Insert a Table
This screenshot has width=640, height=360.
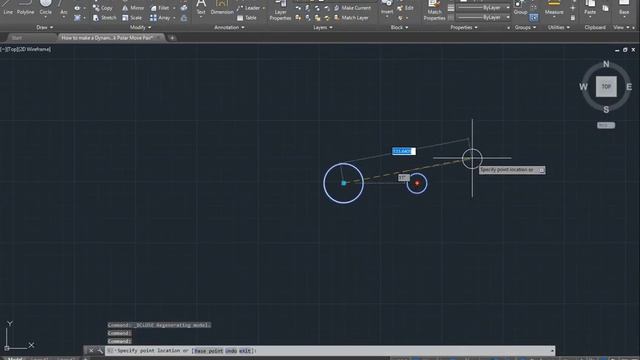tap(247, 18)
